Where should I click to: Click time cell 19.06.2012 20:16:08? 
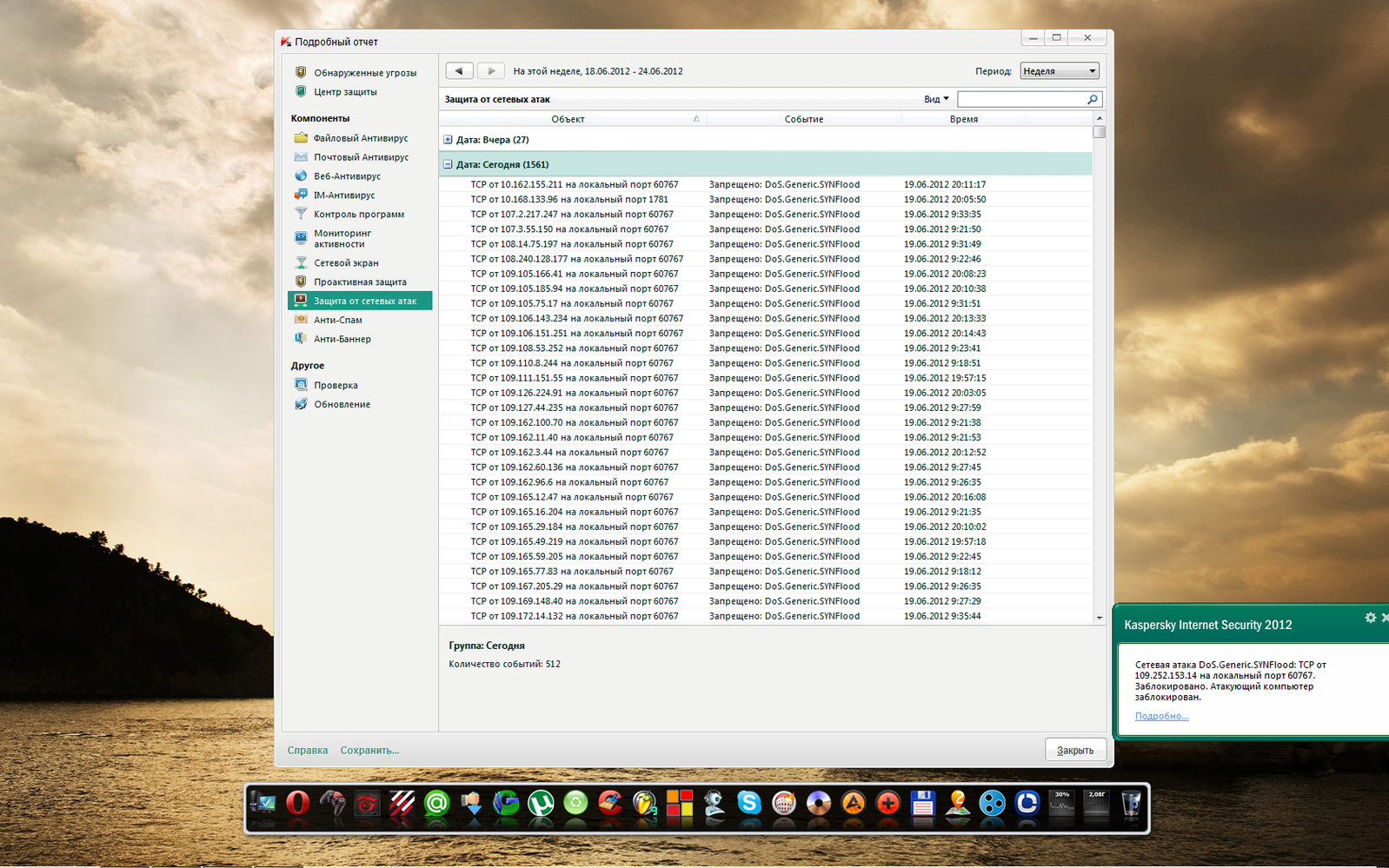click(x=945, y=498)
